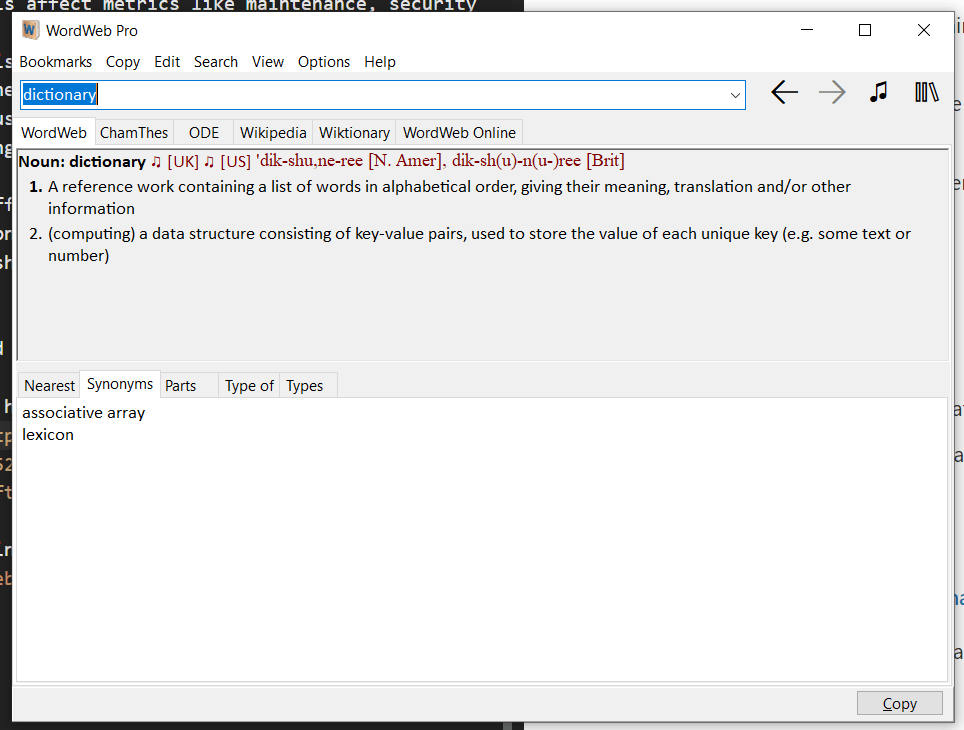The height and width of the screenshot is (730, 964).
Task: Switch to the ChamThes tab
Action: tap(133, 133)
